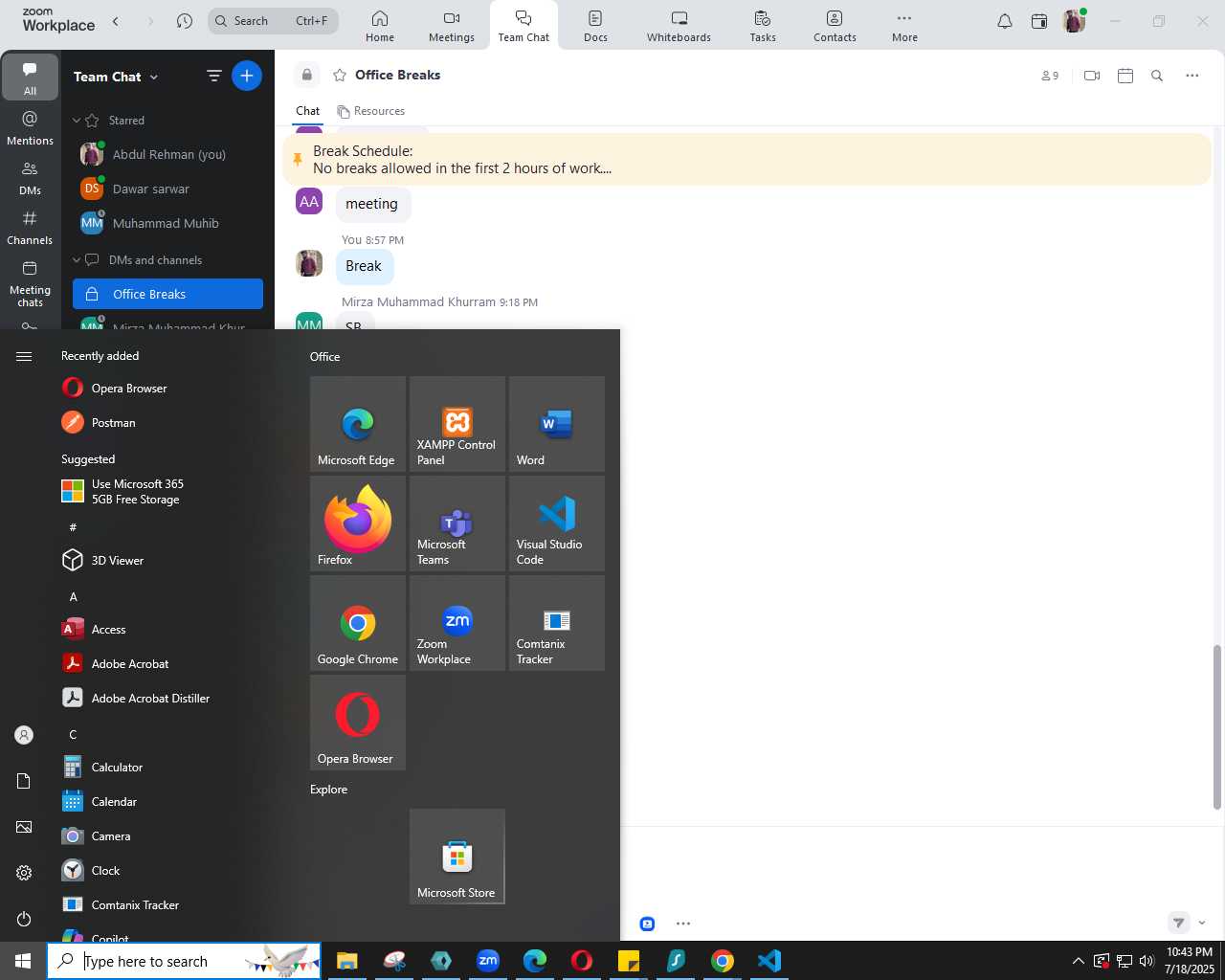Start video meeting from channel header
This screenshot has height=980, width=1225.
point(1092,76)
